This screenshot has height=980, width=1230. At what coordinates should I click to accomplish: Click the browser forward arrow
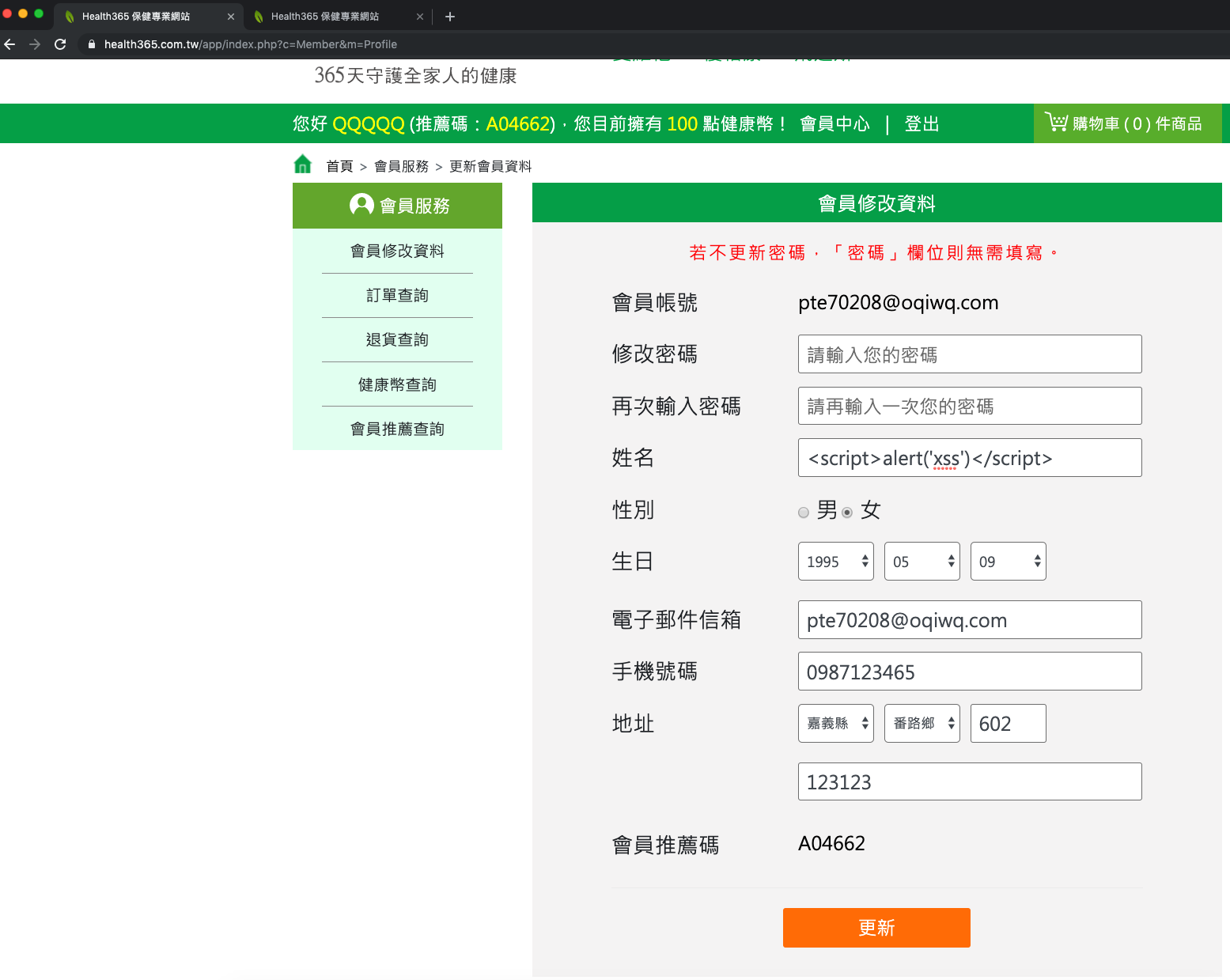pos(35,44)
